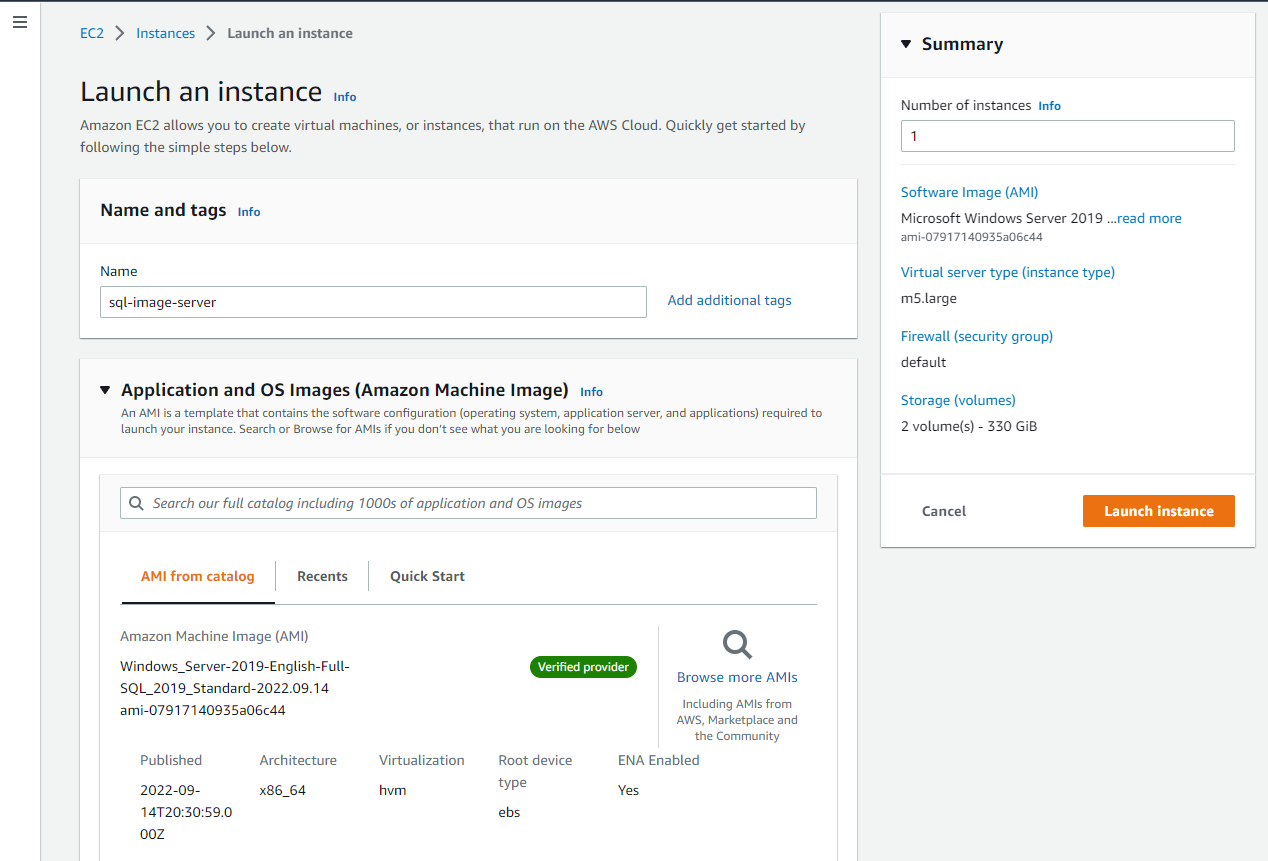
Task: Click the Windows_Server-2019 AMI name text
Action: pyautogui.click(x=235, y=678)
